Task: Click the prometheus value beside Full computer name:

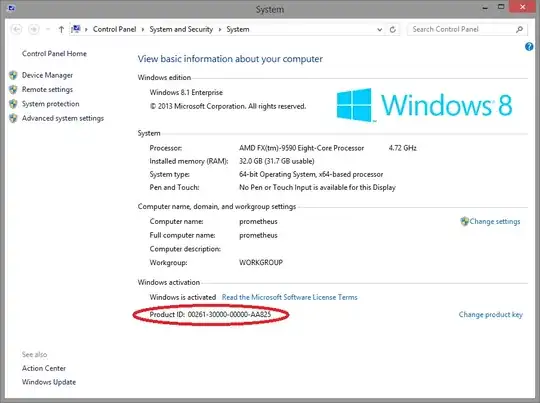Action: point(258,235)
